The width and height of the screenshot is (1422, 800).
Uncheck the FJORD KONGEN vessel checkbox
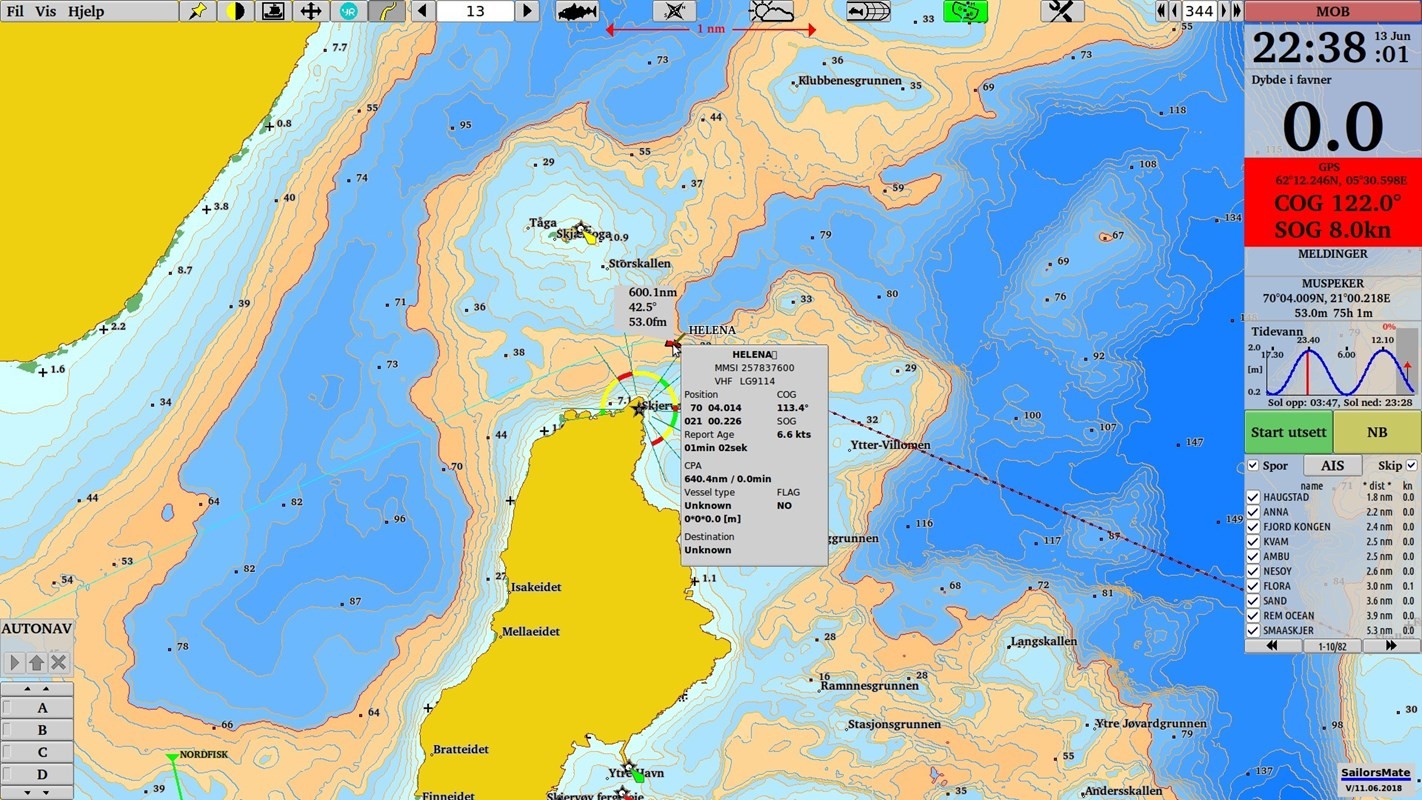pos(1253,527)
